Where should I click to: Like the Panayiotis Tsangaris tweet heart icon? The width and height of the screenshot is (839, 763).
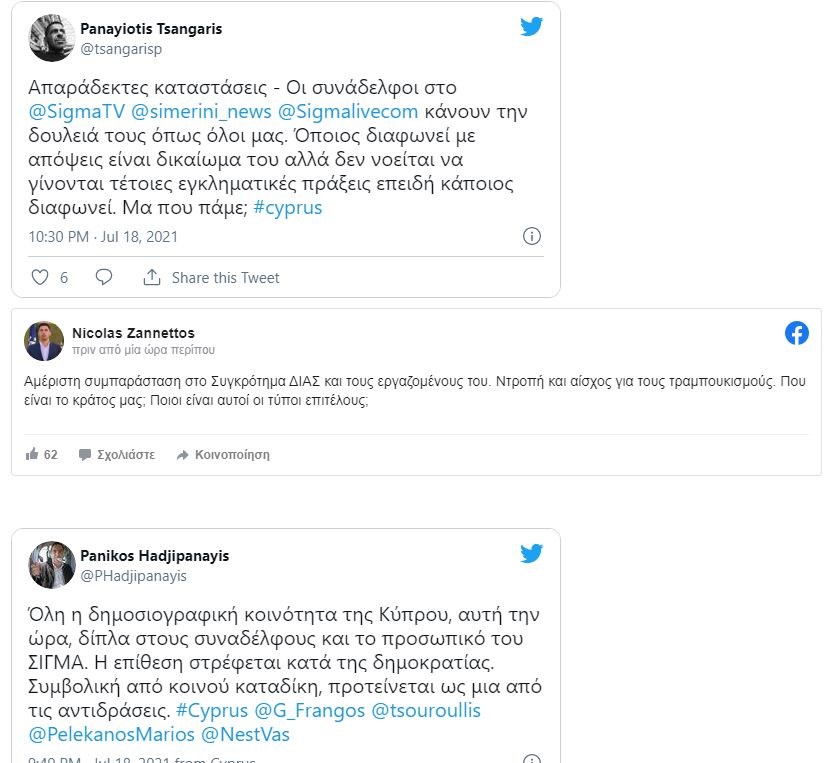point(40,277)
